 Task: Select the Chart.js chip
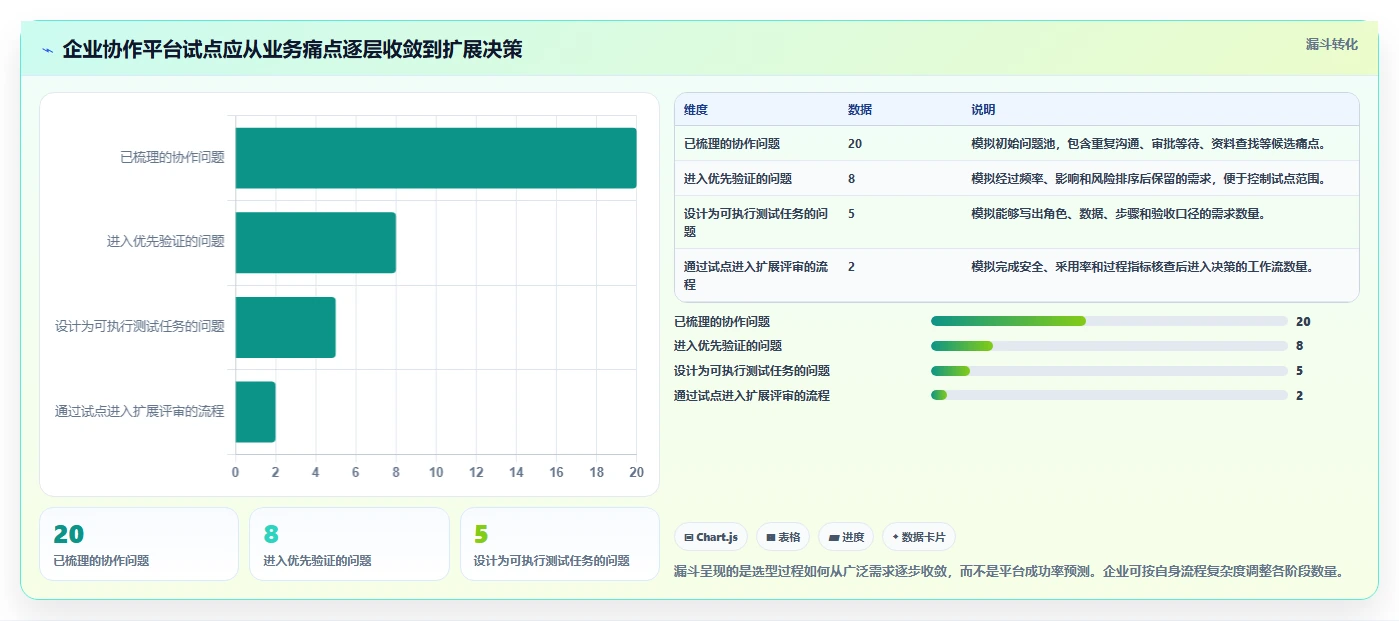[711, 537]
